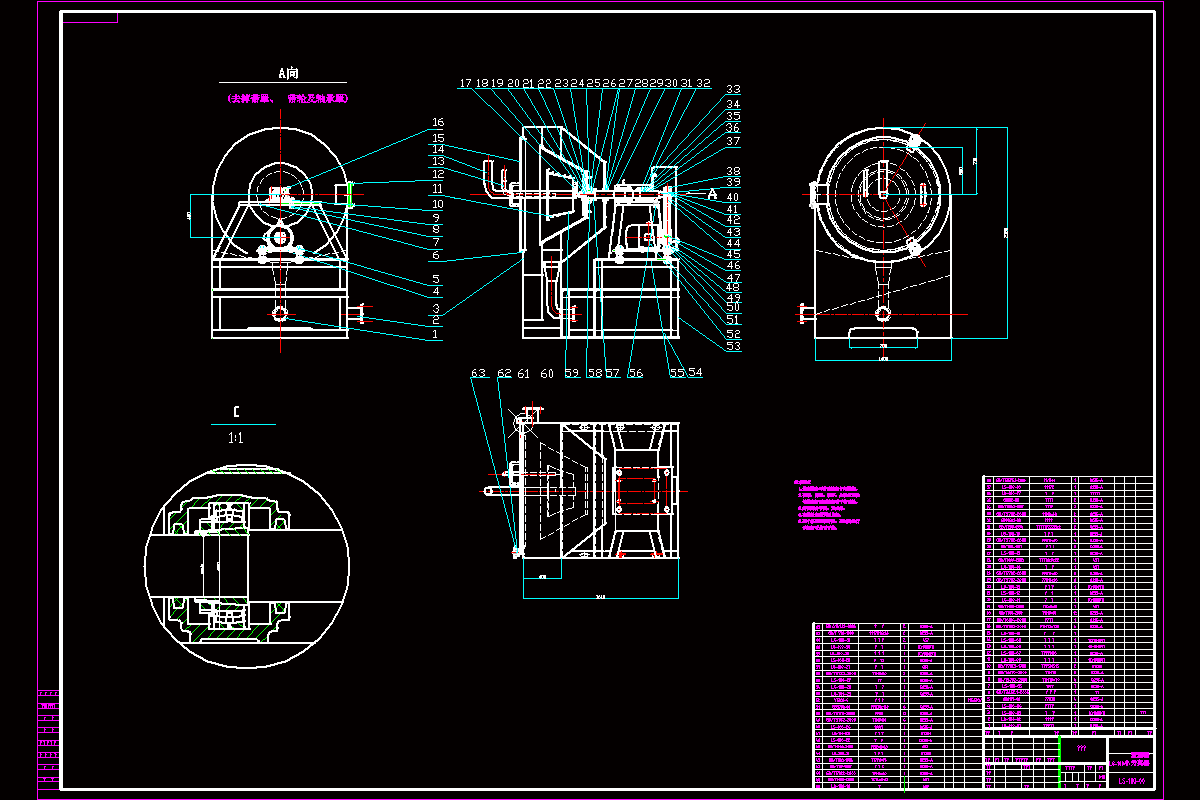Click part callout number 38
Viewport: 1200px width, 800px height.
coord(733,171)
